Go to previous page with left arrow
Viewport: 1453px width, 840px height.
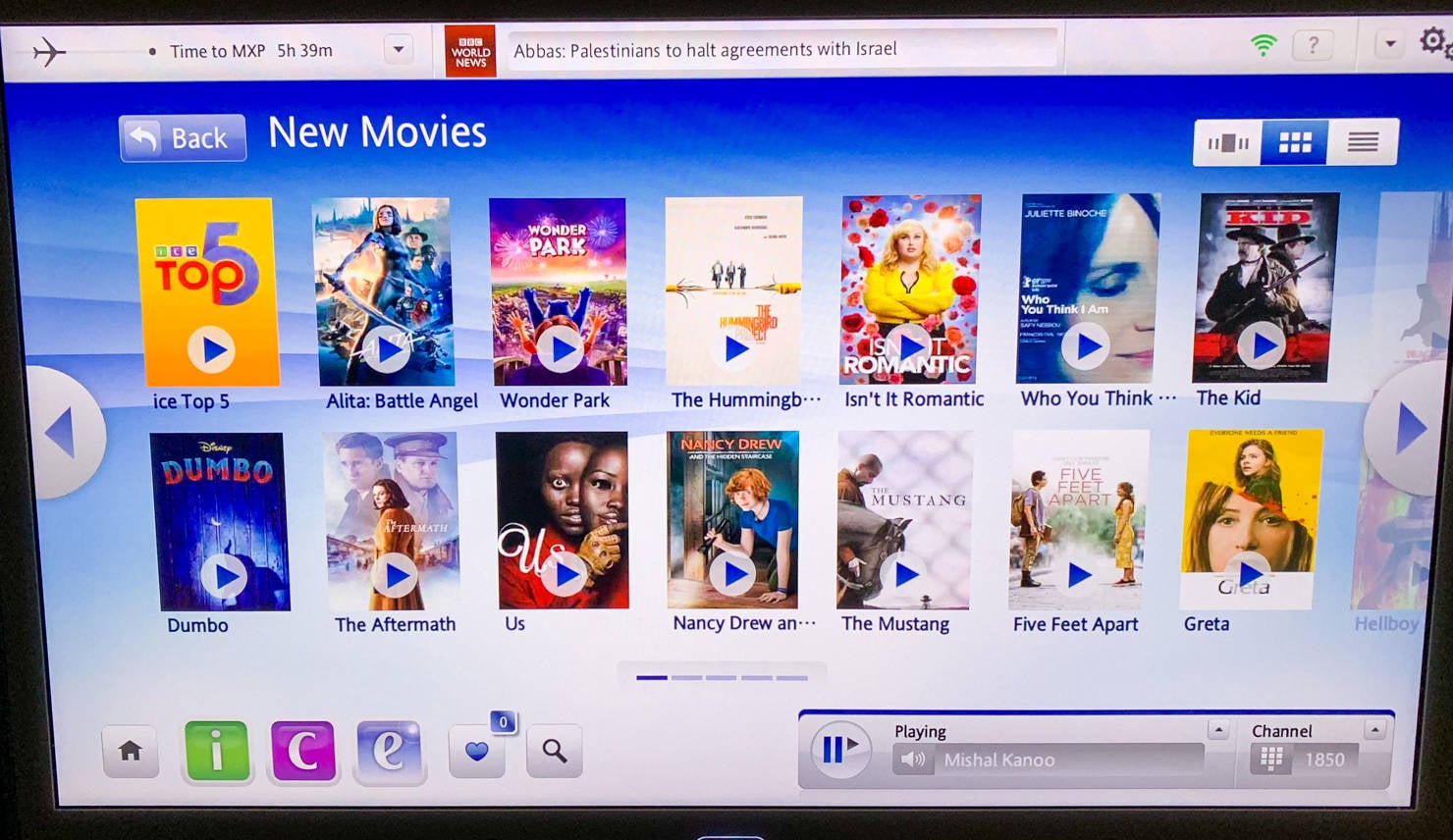[x=63, y=432]
